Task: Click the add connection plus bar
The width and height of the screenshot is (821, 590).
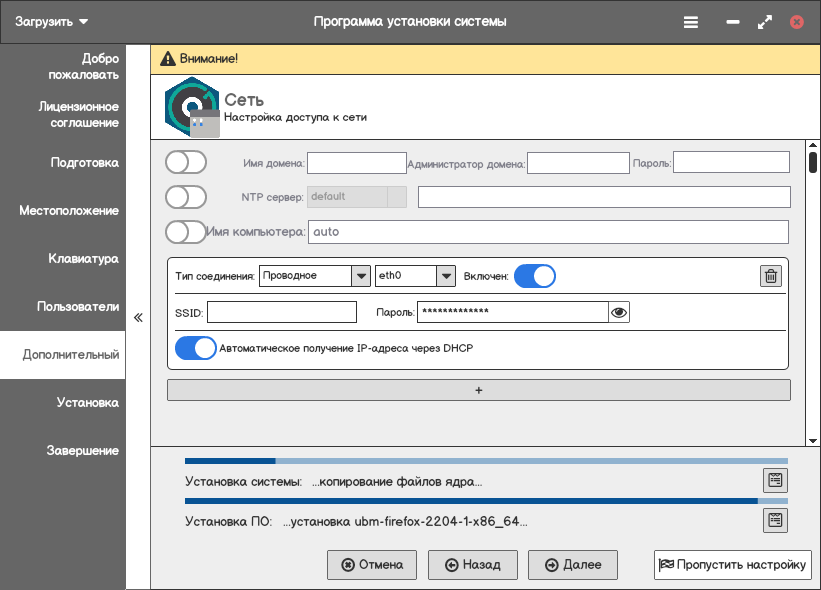Action: 478,390
